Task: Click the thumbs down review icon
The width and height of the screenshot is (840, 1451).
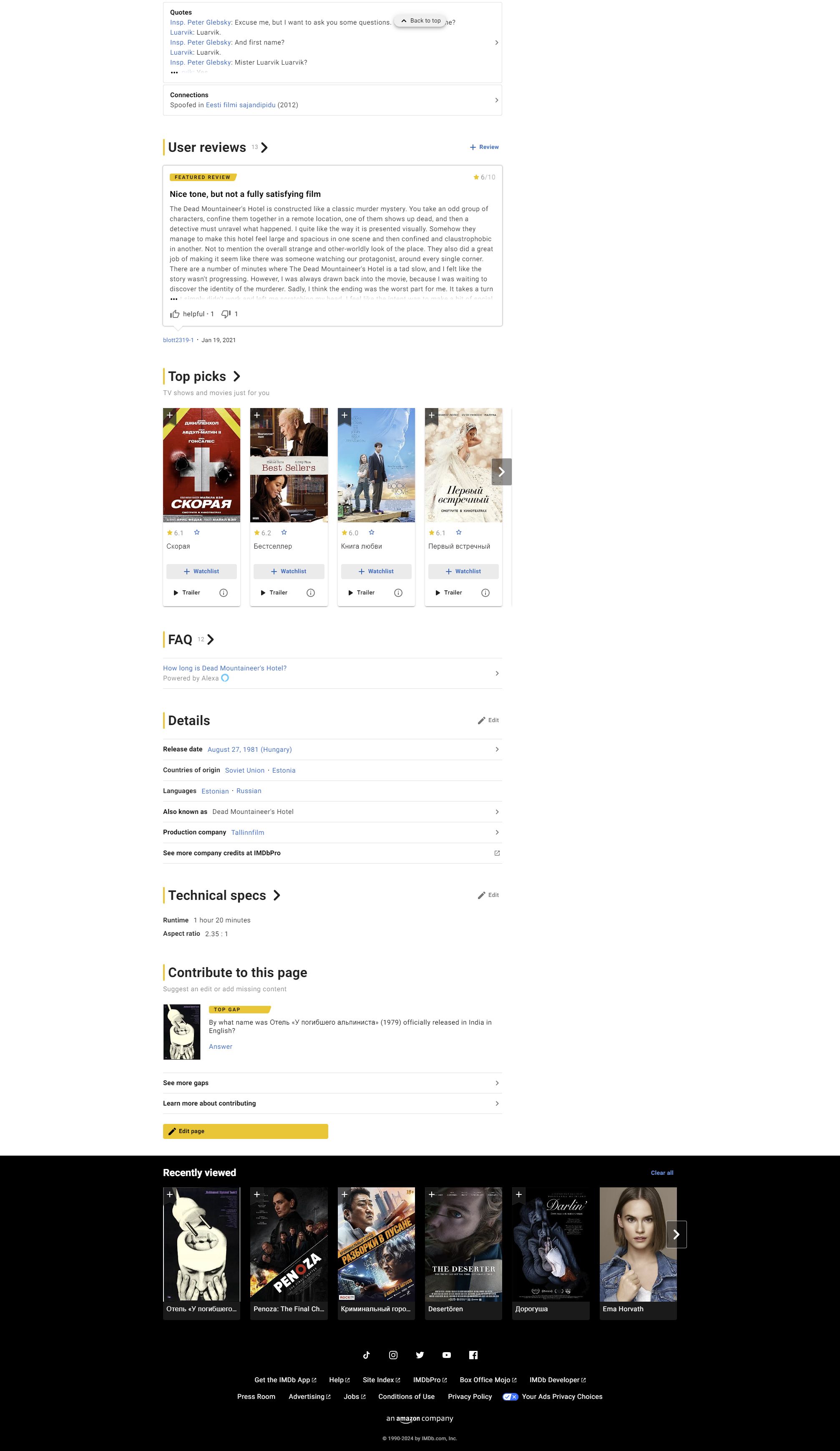Action: pyautogui.click(x=226, y=314)
